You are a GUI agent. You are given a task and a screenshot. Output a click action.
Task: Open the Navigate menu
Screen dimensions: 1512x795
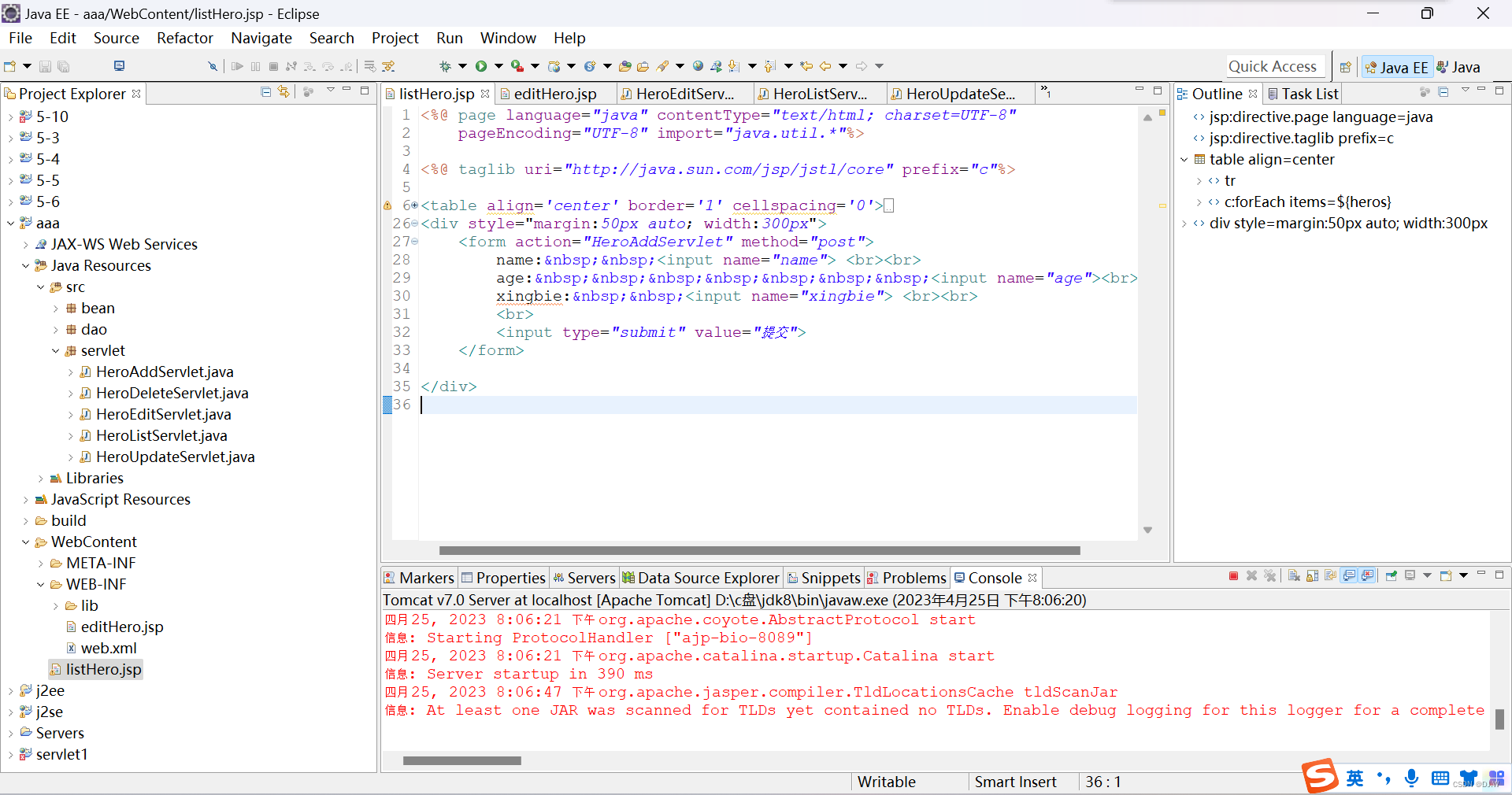click(x=261, y=38)
